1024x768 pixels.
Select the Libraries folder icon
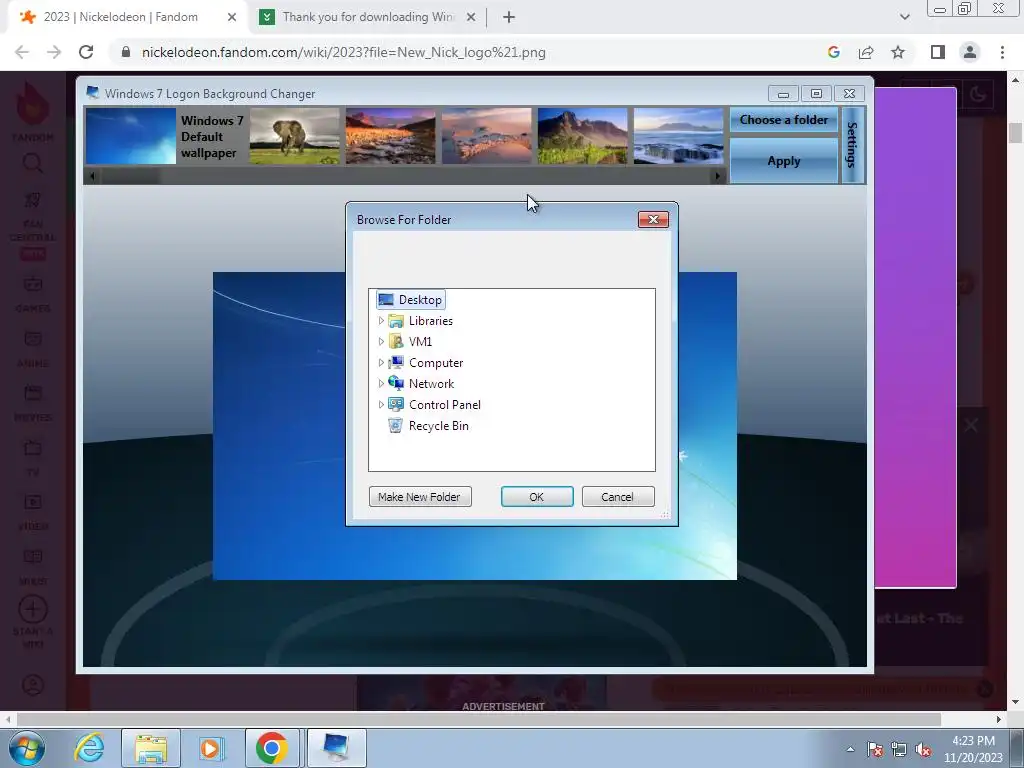click(396, 321)
